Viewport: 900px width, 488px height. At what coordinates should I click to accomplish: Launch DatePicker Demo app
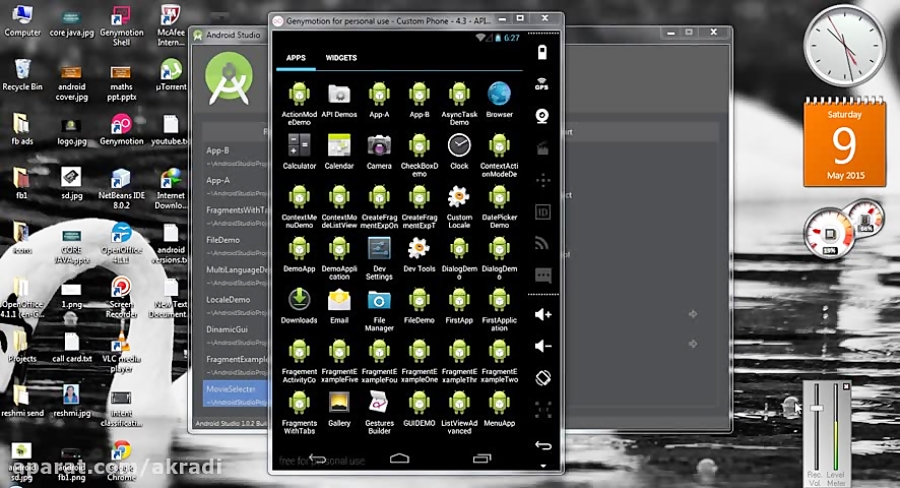tap(499, 207)
